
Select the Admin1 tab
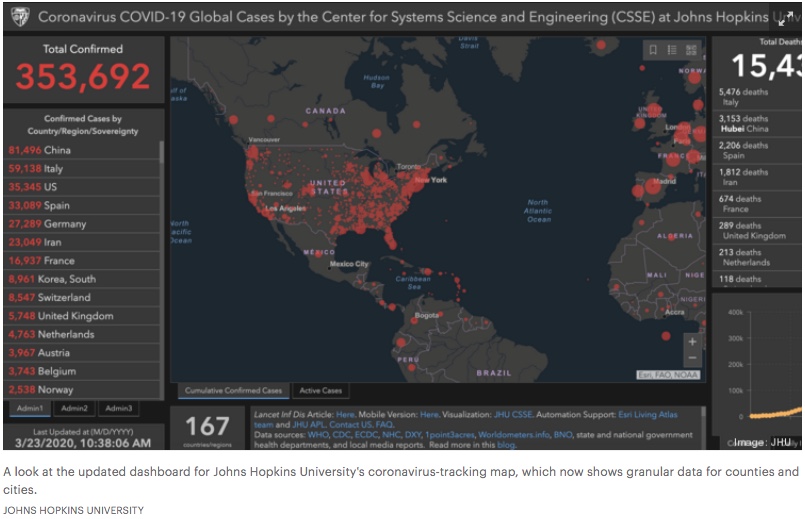tap(29, 408)
